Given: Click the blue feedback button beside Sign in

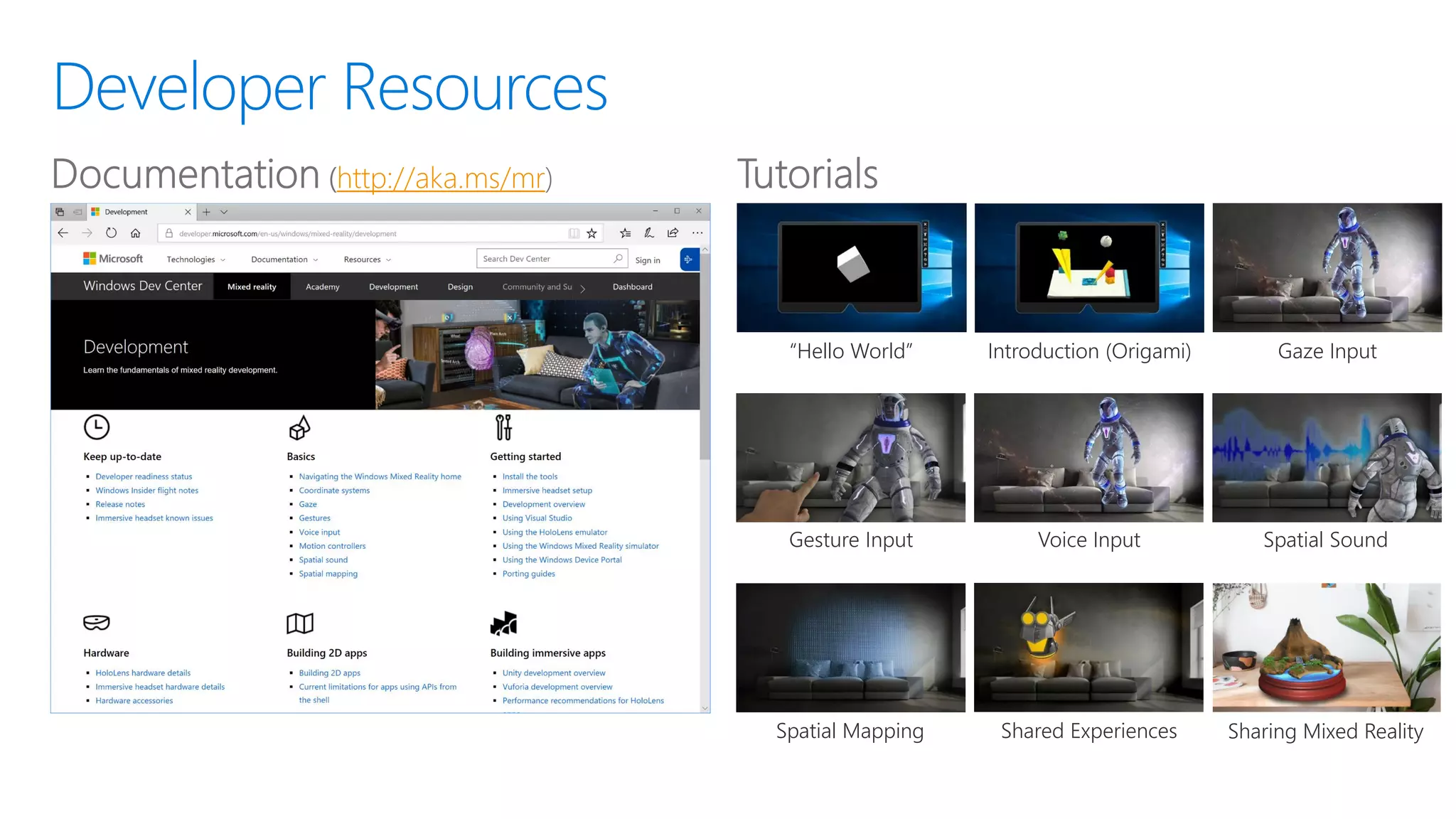Looking at the screenshot, I should click(x=688, y=259).
